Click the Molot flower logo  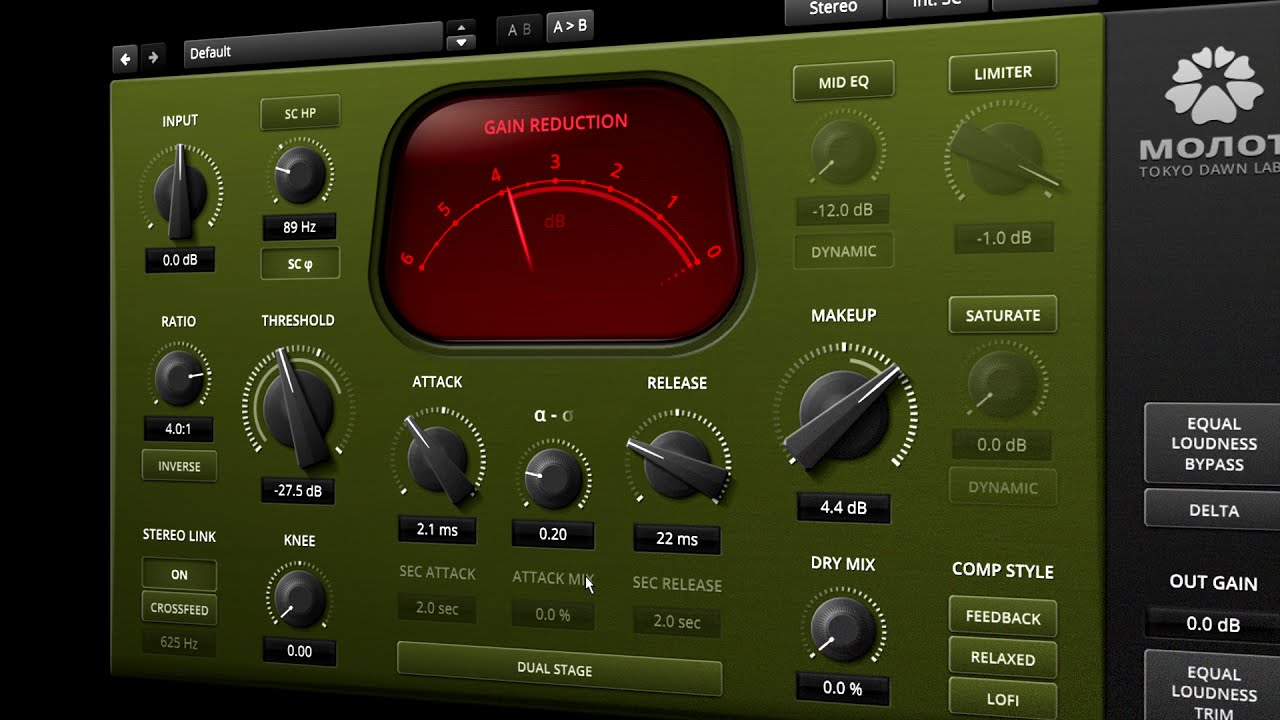[1213, 89]
